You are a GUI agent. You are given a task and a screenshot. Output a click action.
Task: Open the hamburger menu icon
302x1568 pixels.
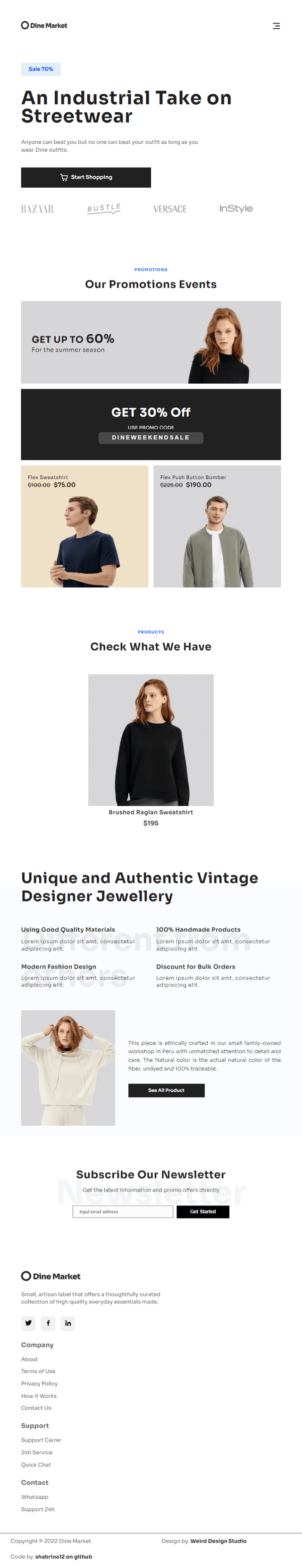click(x=277, y=25)
